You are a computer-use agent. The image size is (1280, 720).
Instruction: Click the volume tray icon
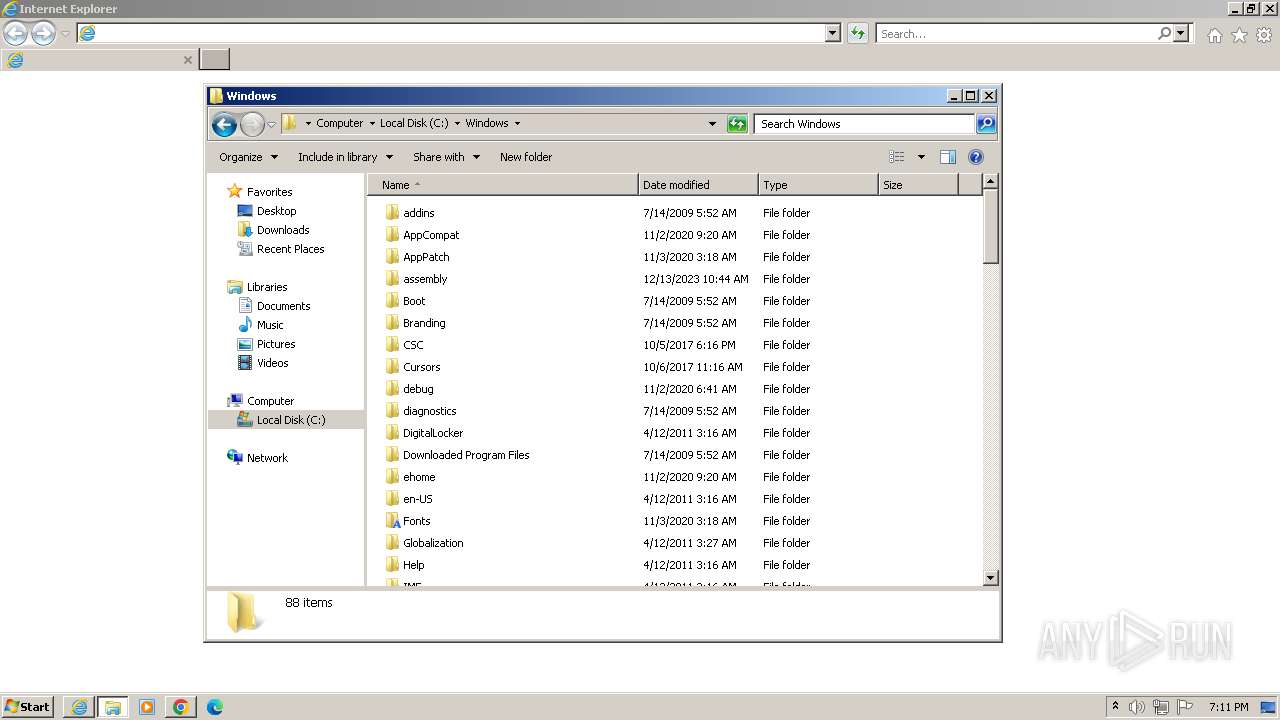[1136, 707]
